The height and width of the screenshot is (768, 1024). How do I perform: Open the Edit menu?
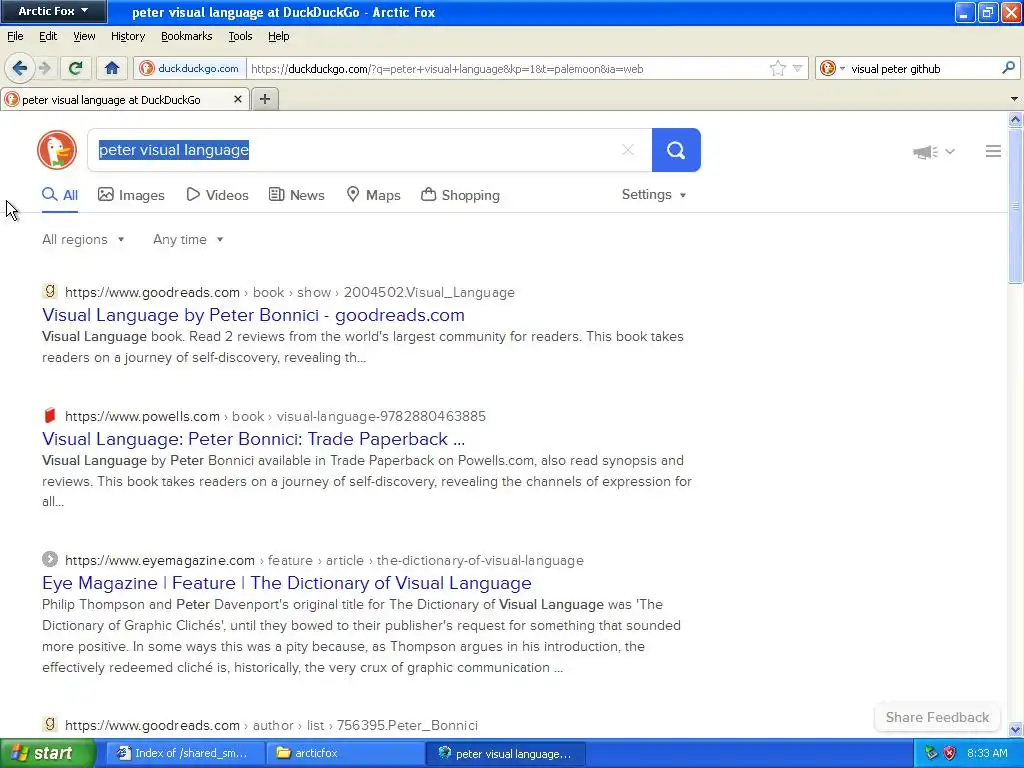click(x=48, y=36)
